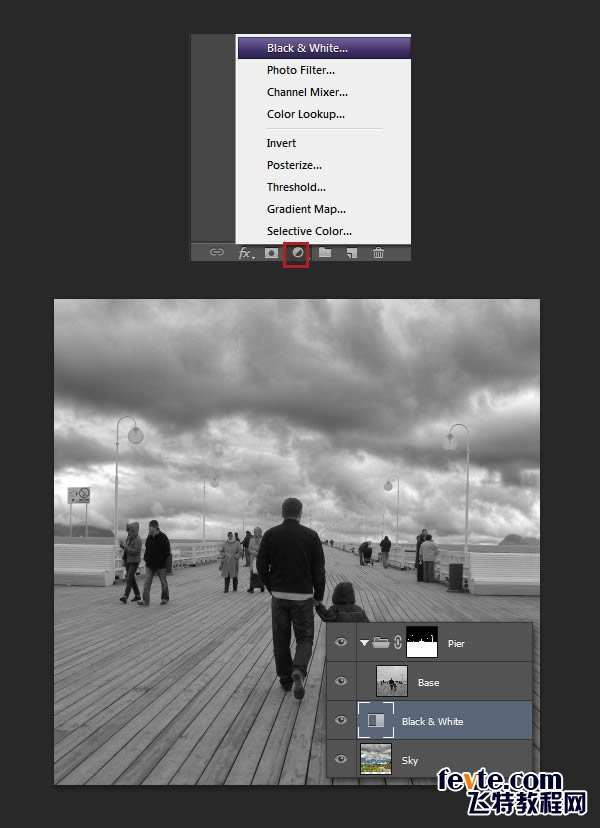The width and height of the screenshot is (600, 828).
Task: Click Black & White adjustment layer icon
Action: tap(376, 720)
